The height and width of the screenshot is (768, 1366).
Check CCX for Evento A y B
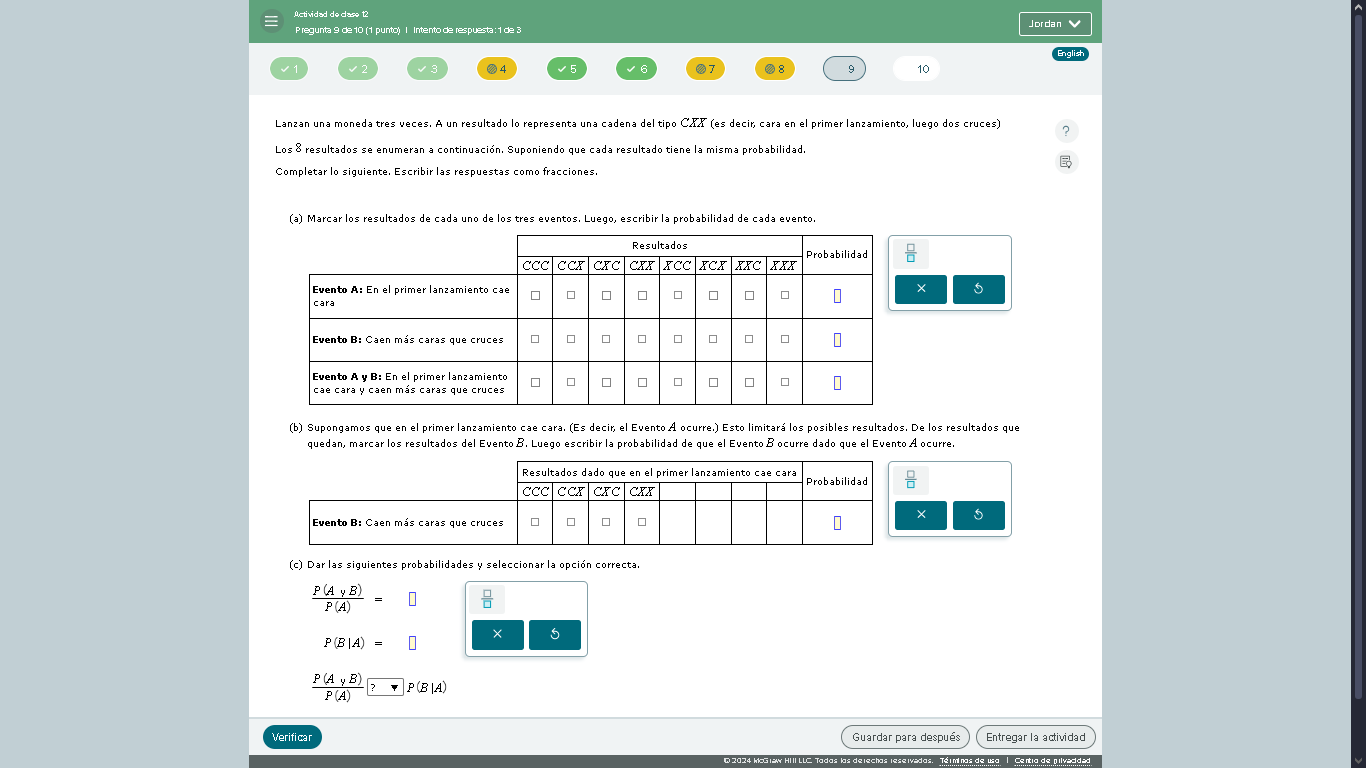(x=571, y=382)
